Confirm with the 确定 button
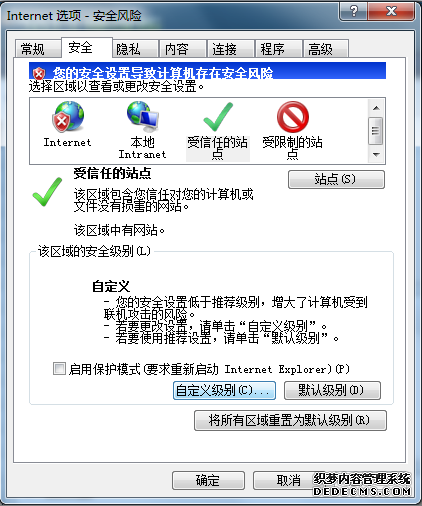422x506 pixels. coord(208,480)
